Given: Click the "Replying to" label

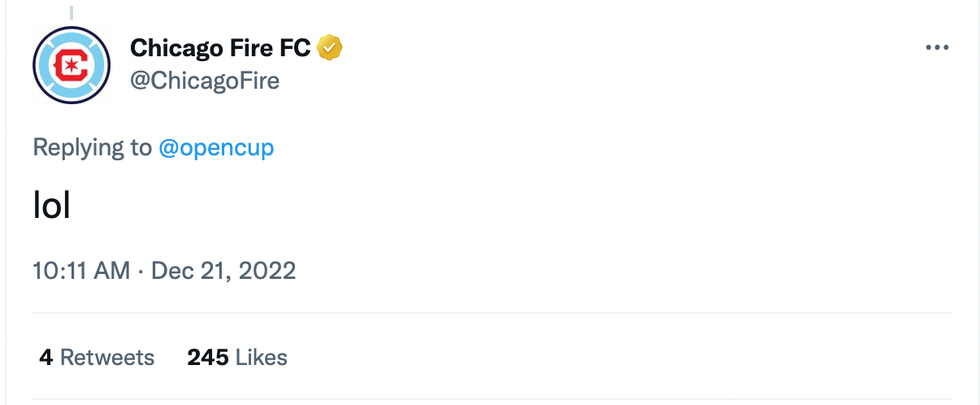Looking at the screenshot, I should 92,148.
